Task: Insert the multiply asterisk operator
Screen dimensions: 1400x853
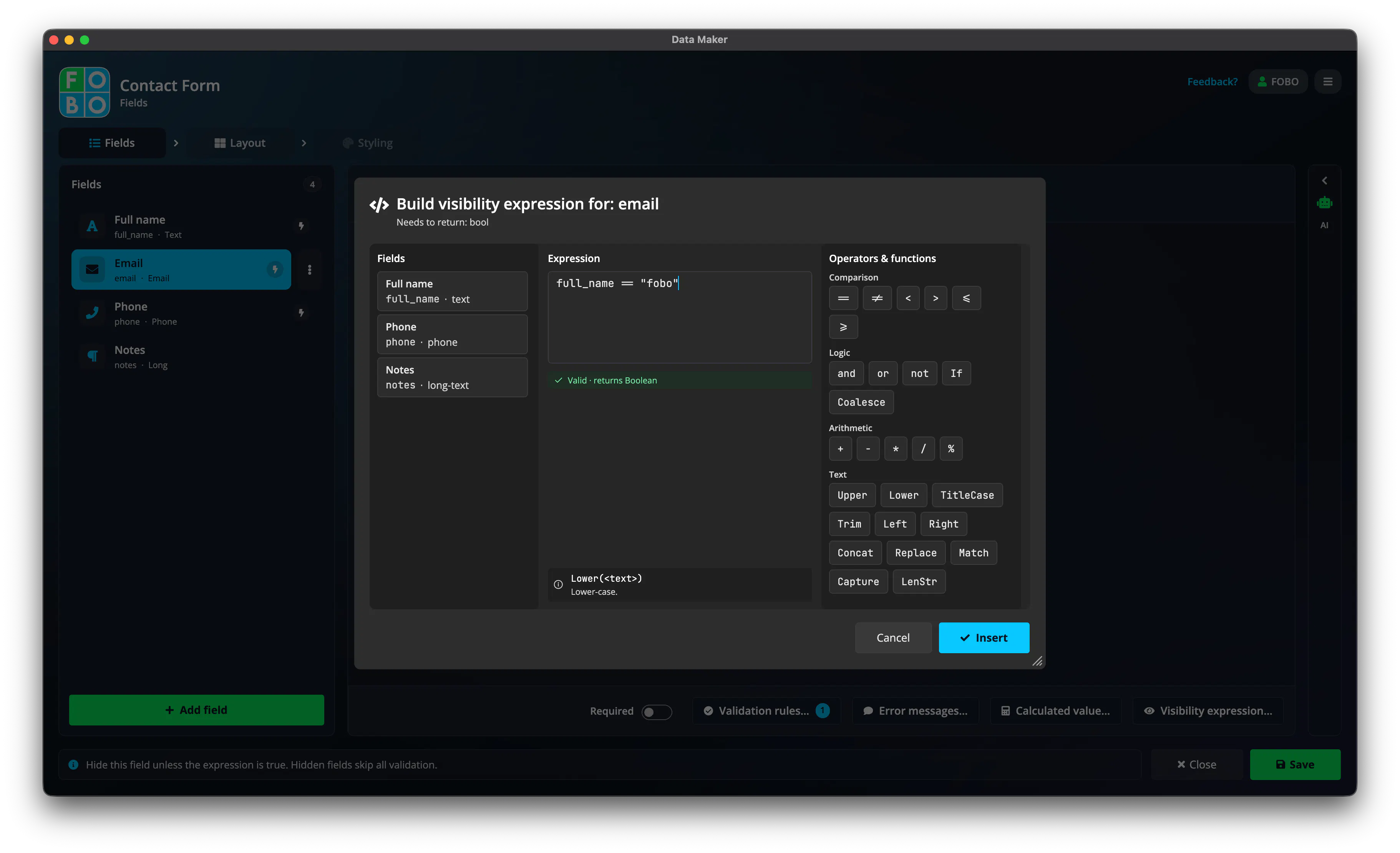Action: pyautogui.click(x=896, y=449)
